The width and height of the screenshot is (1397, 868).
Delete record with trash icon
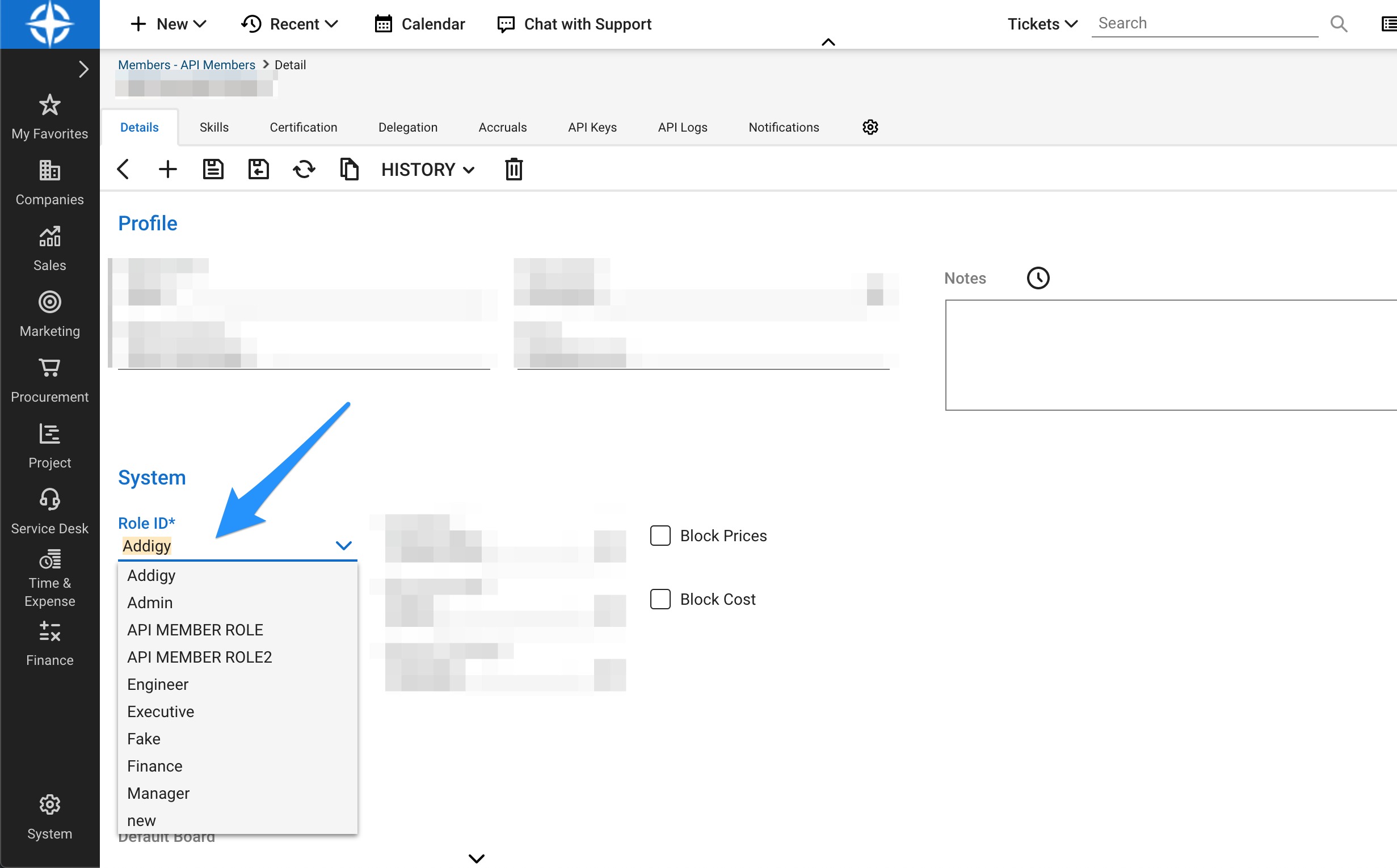pyautogui.click(x=514, y=170)
